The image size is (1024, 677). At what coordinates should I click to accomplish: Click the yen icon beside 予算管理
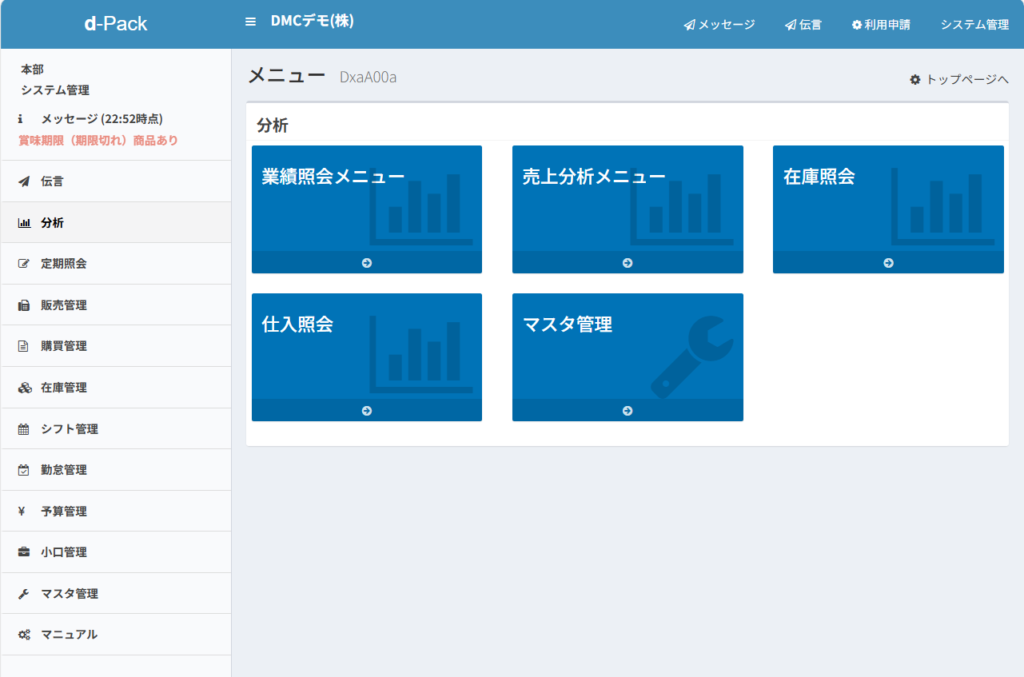22,511
